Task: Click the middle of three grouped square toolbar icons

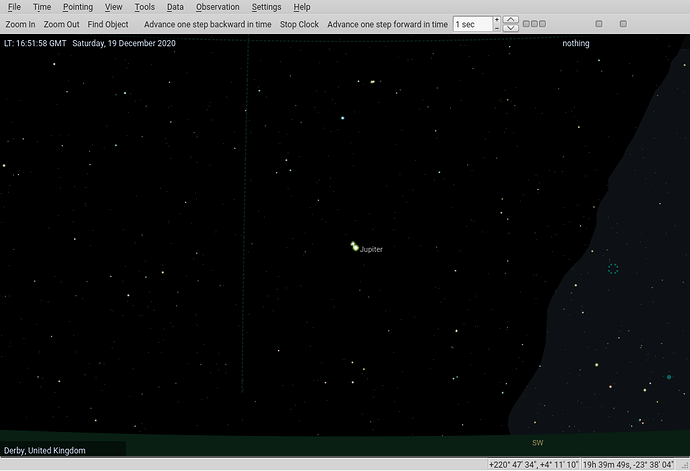Action: point(534,24)
